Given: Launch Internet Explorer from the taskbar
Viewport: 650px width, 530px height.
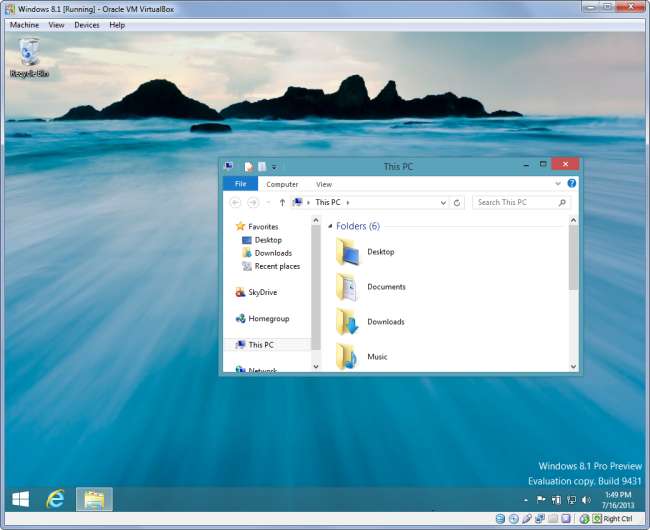Looking at the screenshot, I should pyautogui.click(x=57, y=498).
